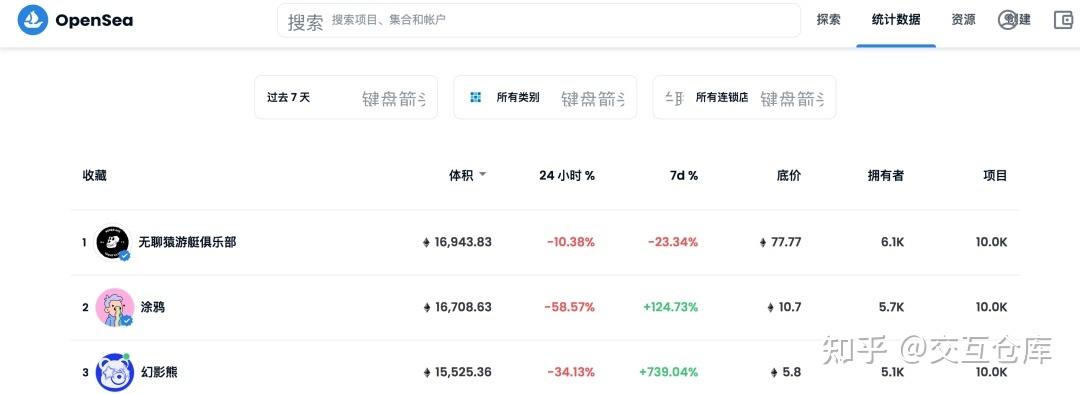Sort by the 底价 column header

tap(789, 176)
